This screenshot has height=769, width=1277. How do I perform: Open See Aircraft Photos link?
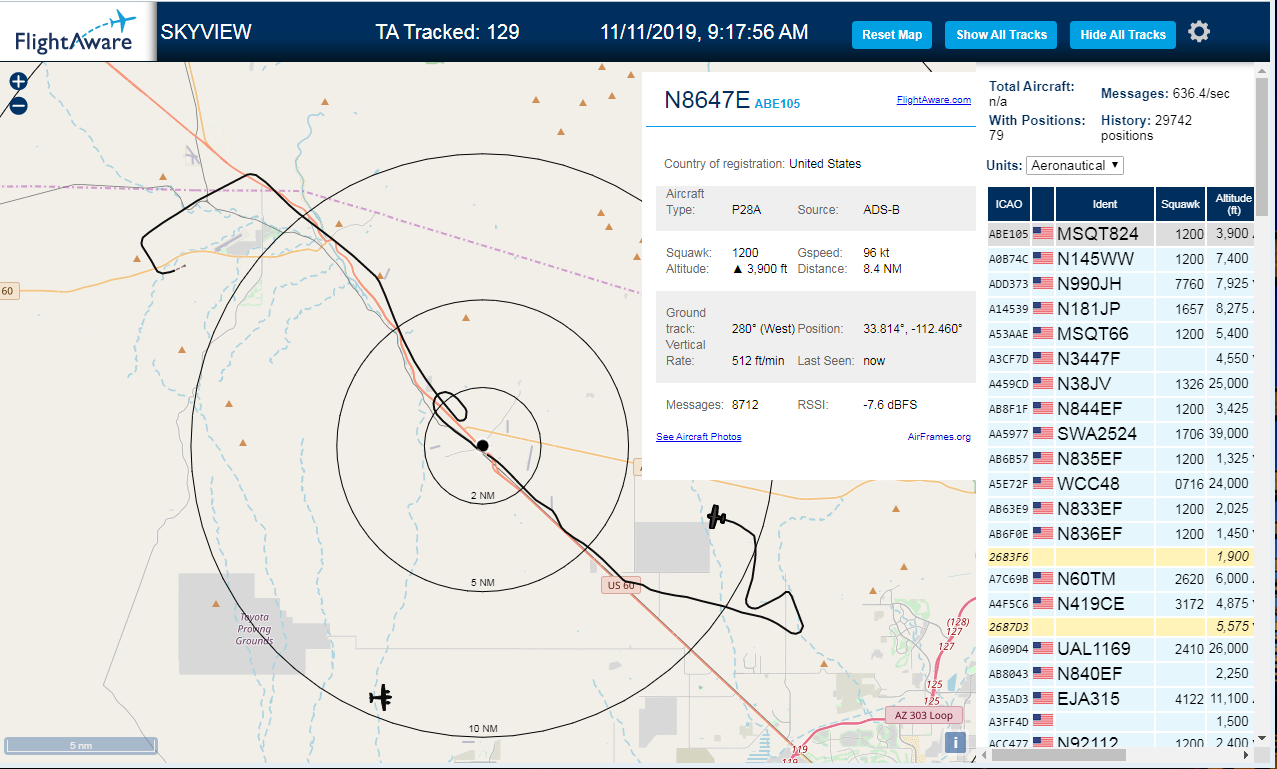pyautogui.click(x=699, y=437)
